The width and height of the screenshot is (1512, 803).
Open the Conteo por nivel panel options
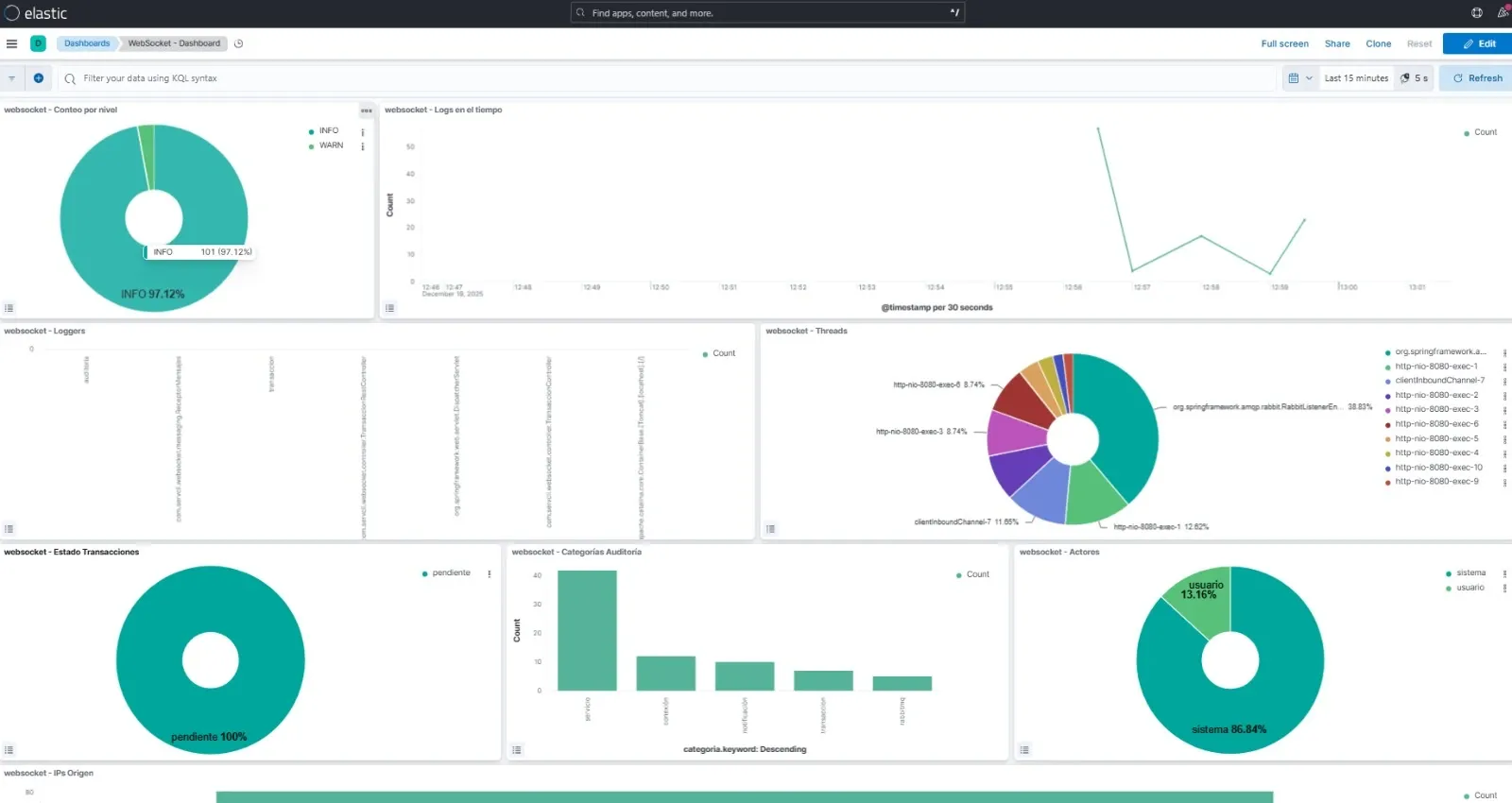pyautogui.click(x=367, y=111)
